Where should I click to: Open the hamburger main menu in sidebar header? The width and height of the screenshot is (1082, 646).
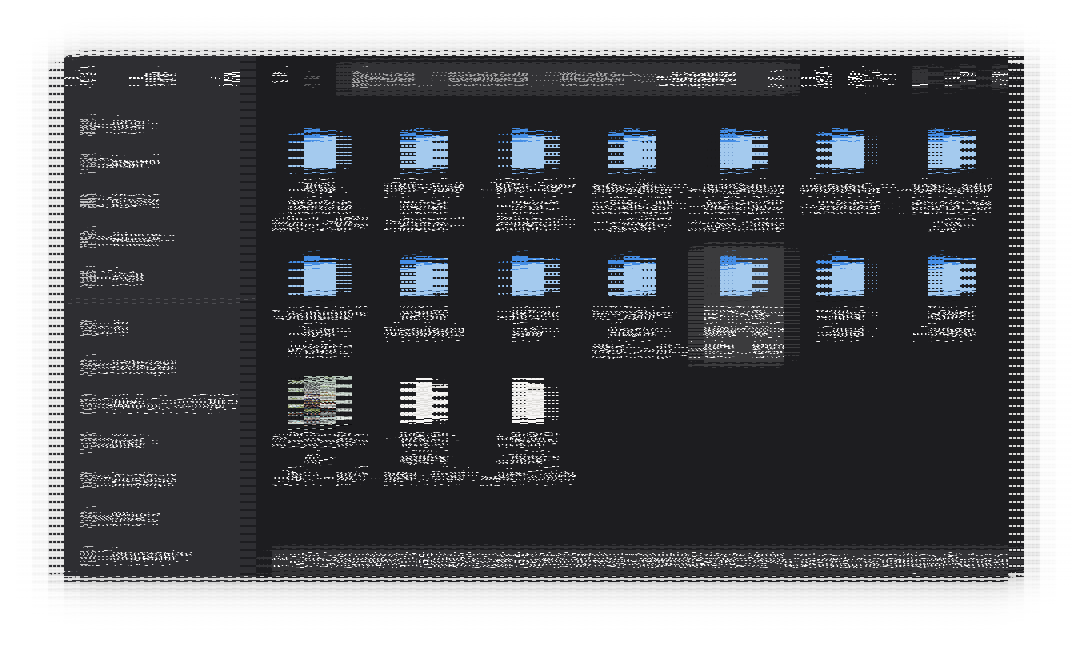231,77
